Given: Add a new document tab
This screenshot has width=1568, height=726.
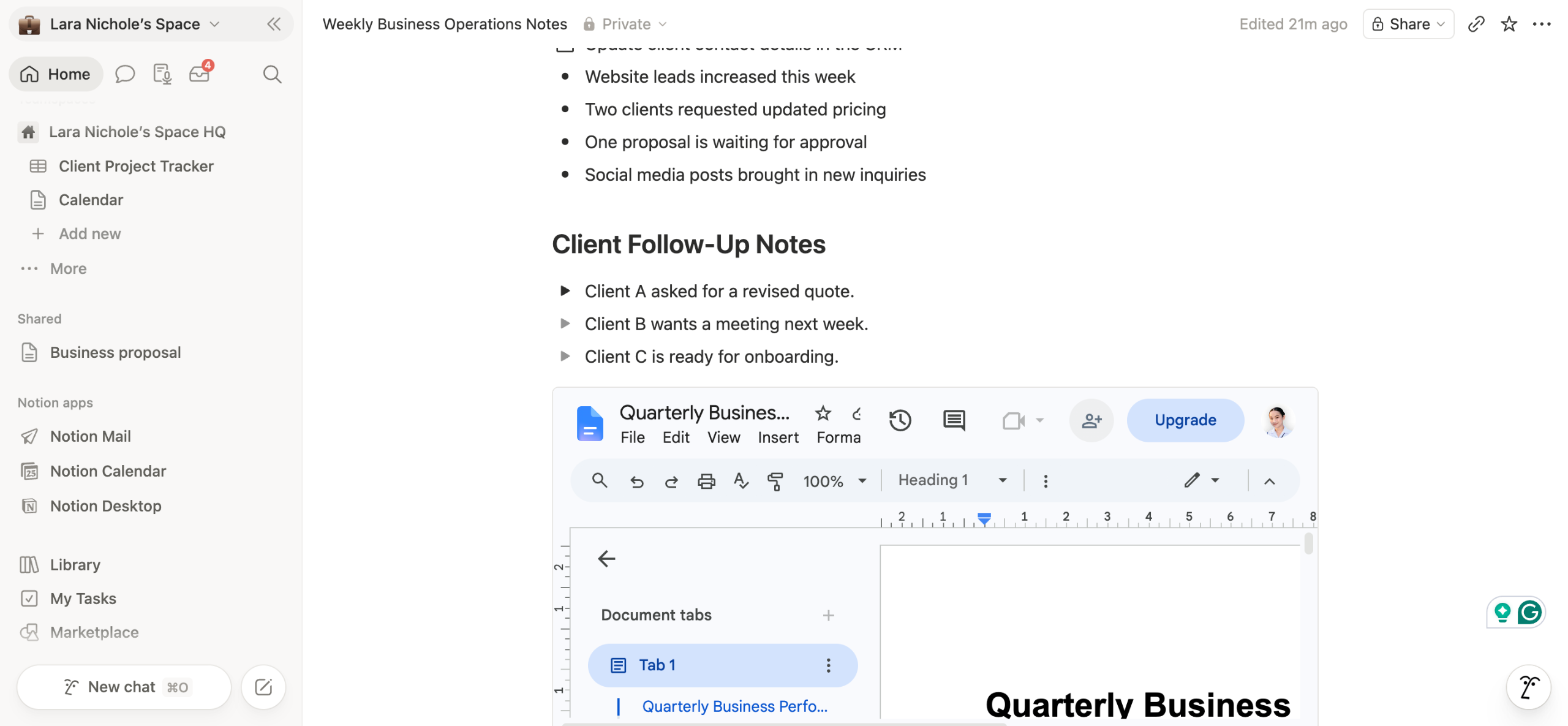Looking at the screenshot, I should 828,615.
